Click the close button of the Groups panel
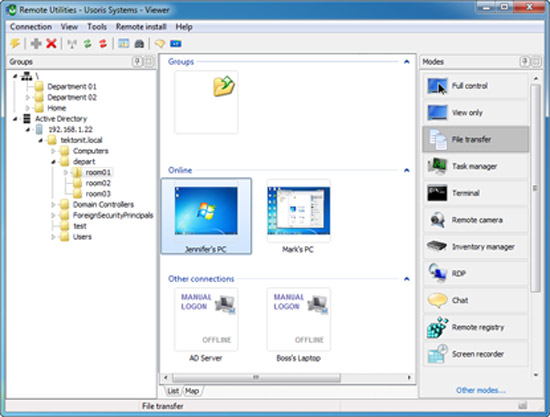This screenshot has height=417, width=550. click(149, 62)
